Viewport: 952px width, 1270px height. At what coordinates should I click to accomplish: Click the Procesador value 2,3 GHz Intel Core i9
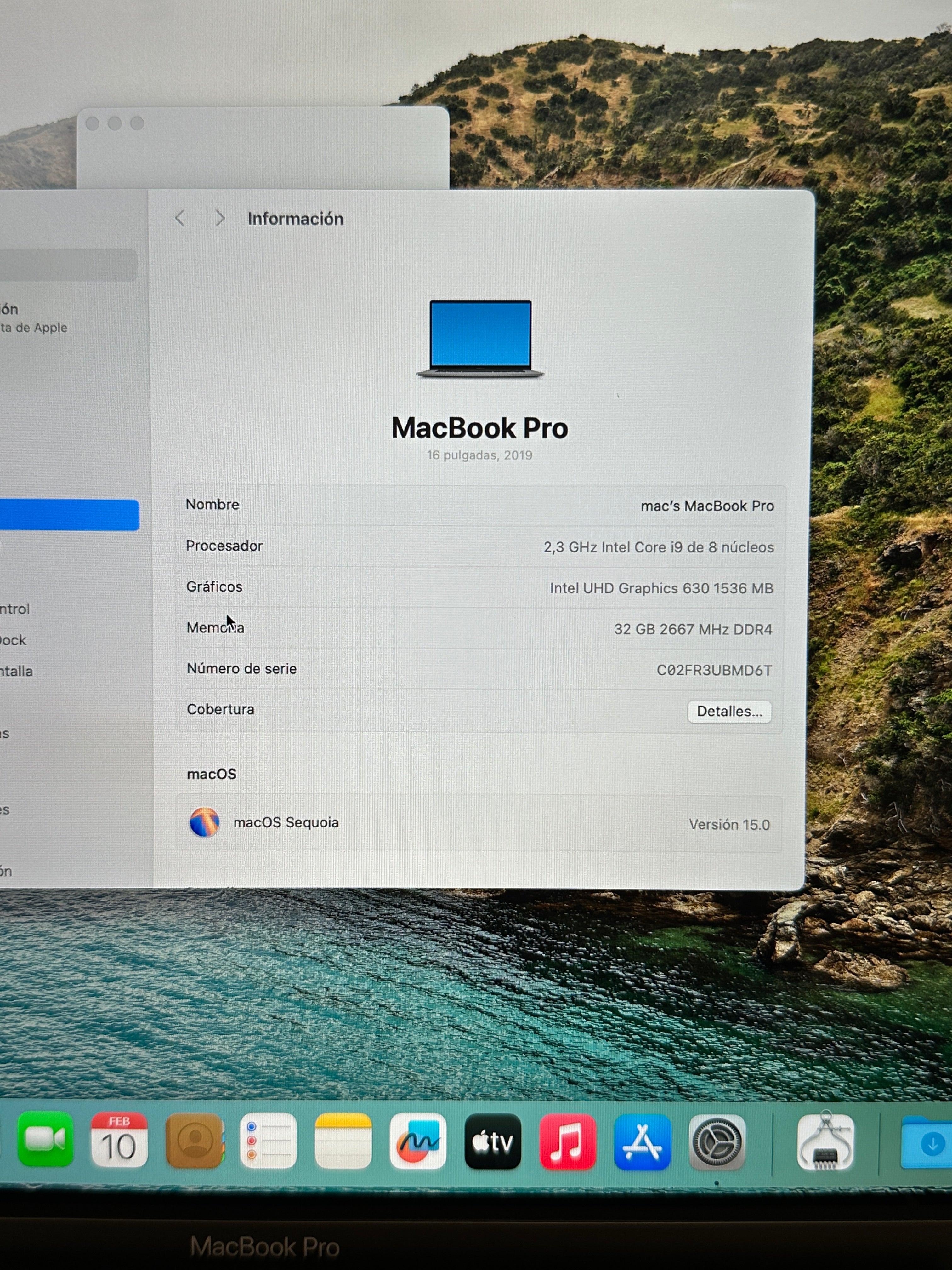click(659, 547)
